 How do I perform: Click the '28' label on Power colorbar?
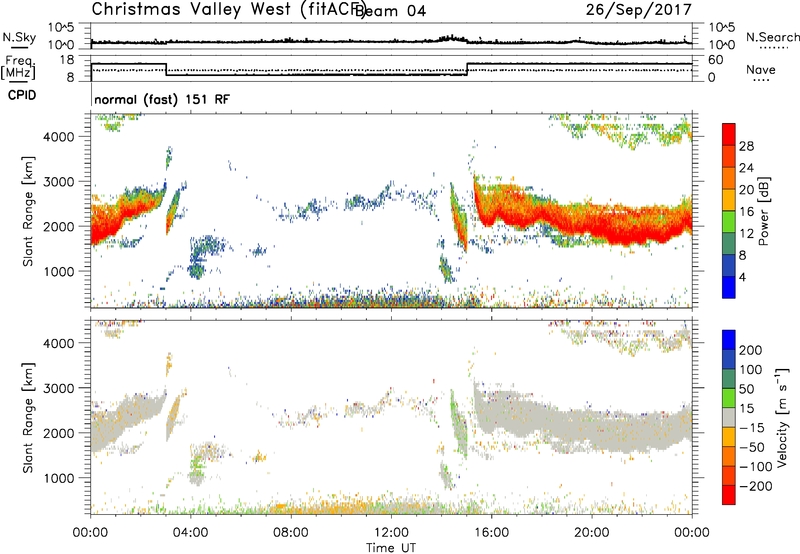tap(746, 146)
